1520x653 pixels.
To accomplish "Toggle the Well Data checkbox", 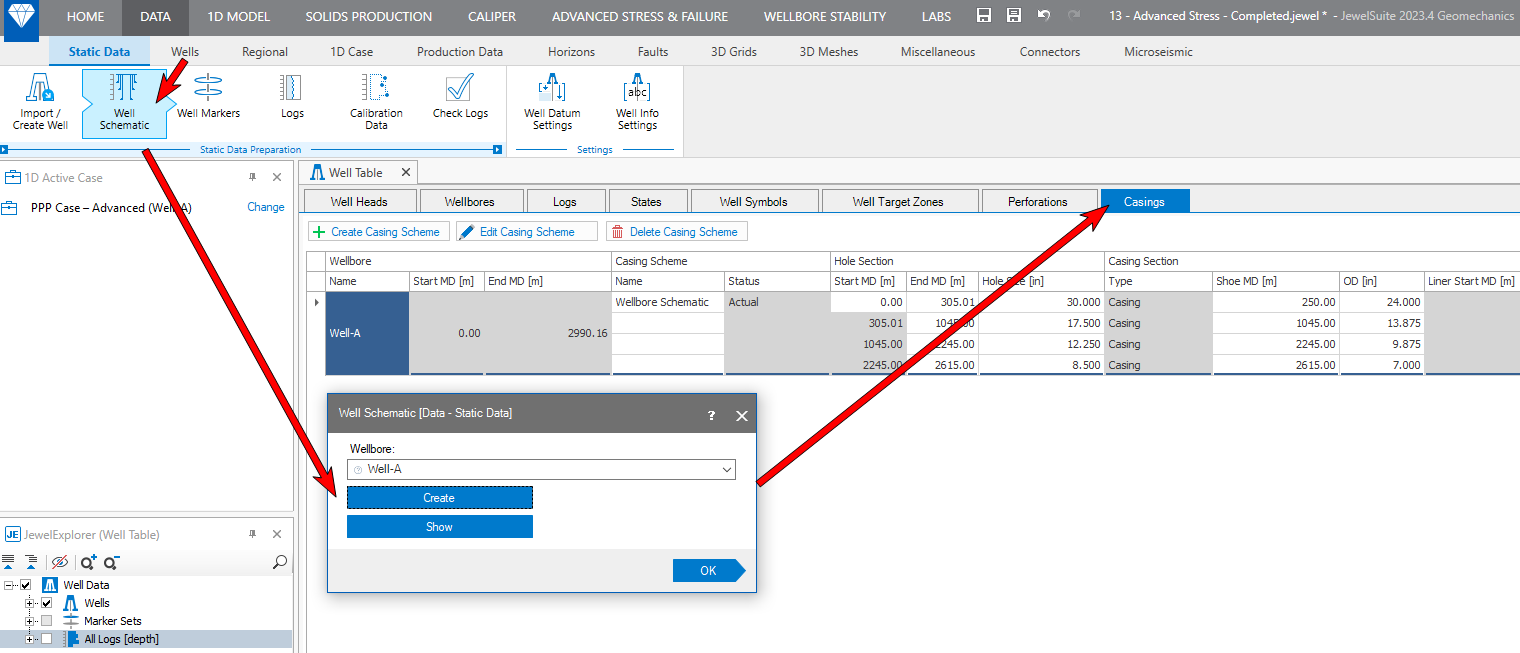I will 26,585.
